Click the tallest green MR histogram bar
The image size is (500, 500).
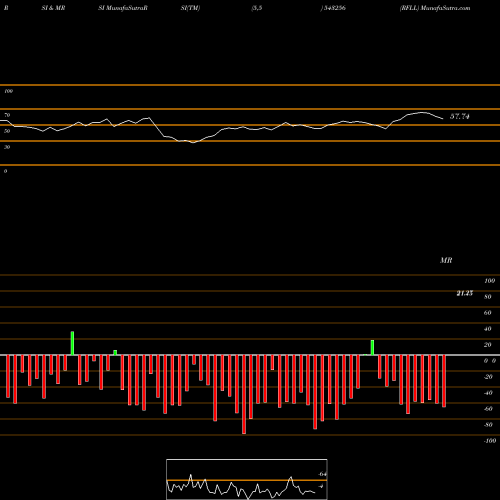(x=72, y=343)
